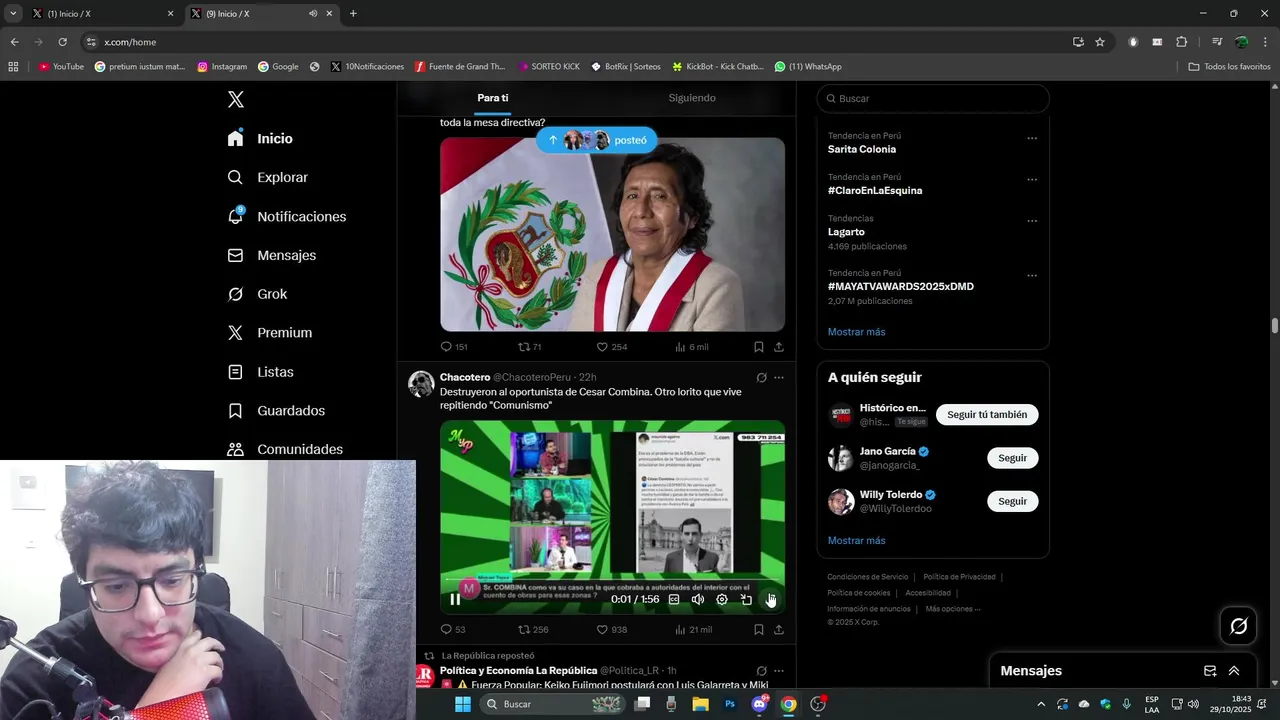Open La República post Grok action icon
The height and width of the screenshot is (720, 1280).
(x=761, y=670)
